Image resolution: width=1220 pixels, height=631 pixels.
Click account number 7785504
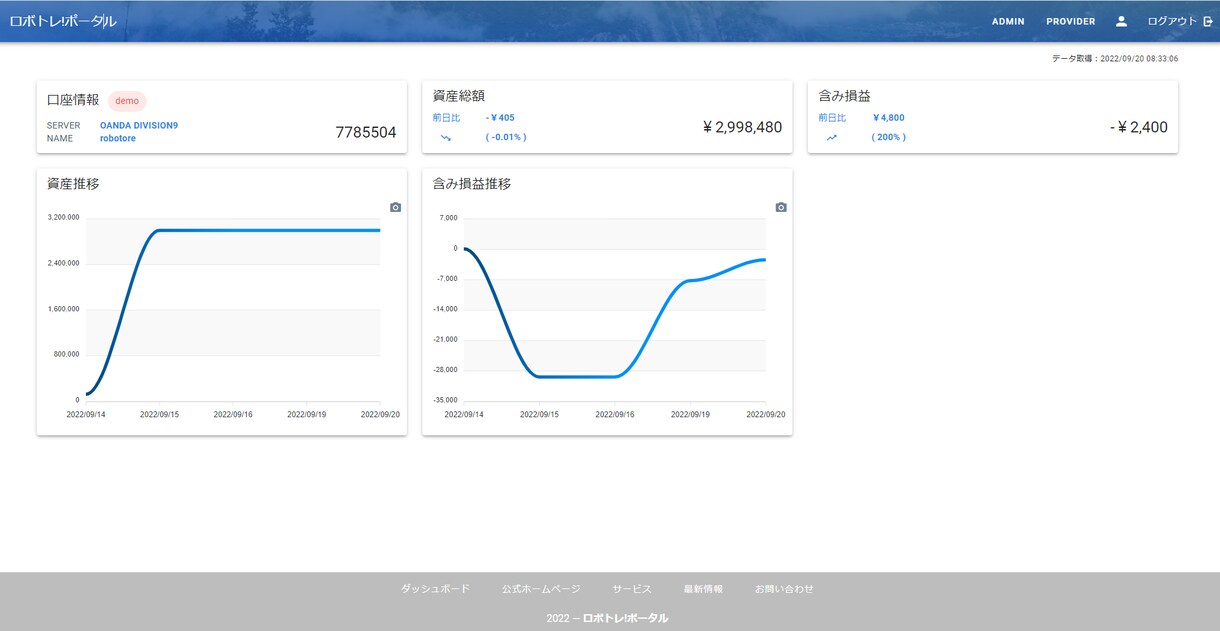(x=366, y=132)
